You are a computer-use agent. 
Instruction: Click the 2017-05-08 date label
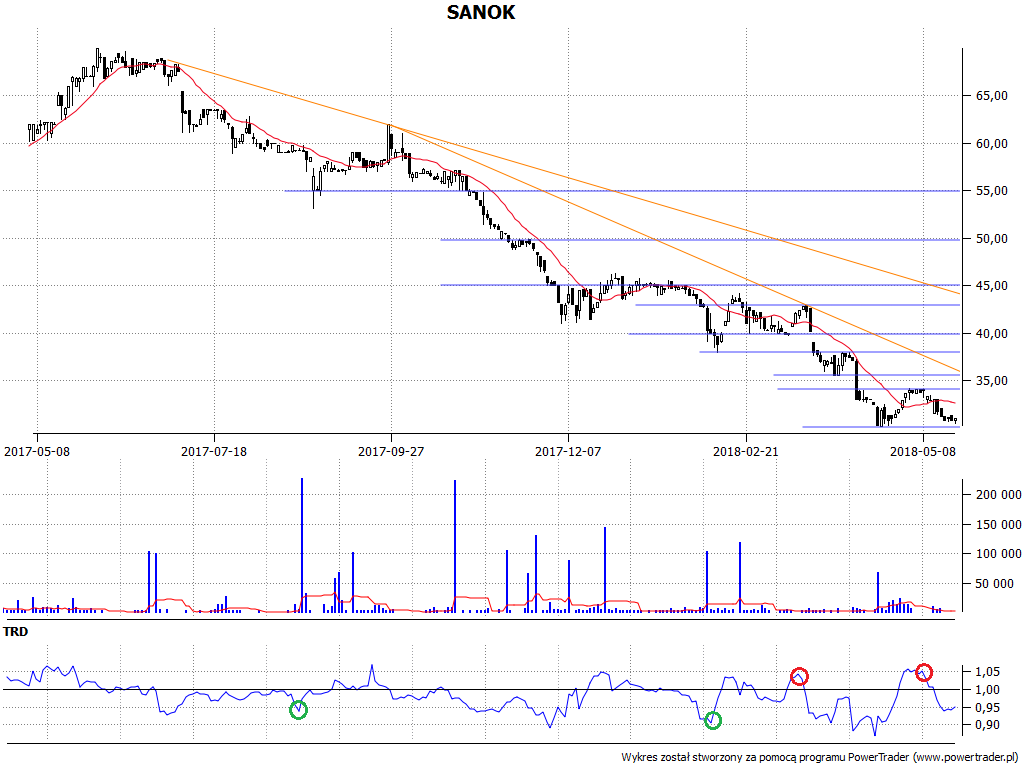[x=37, y=451]
